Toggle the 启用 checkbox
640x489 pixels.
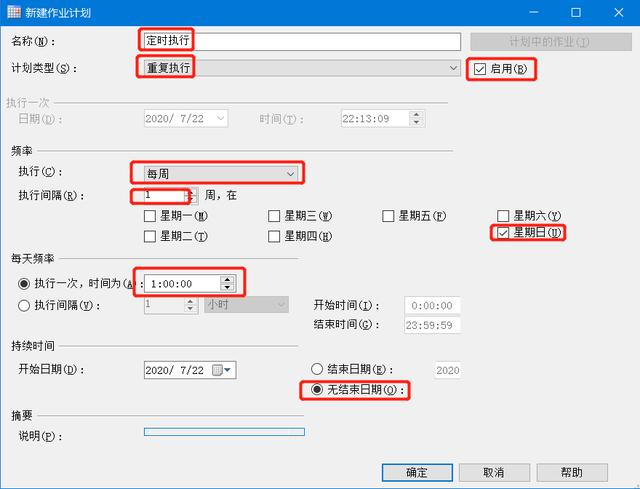[480, 69]
